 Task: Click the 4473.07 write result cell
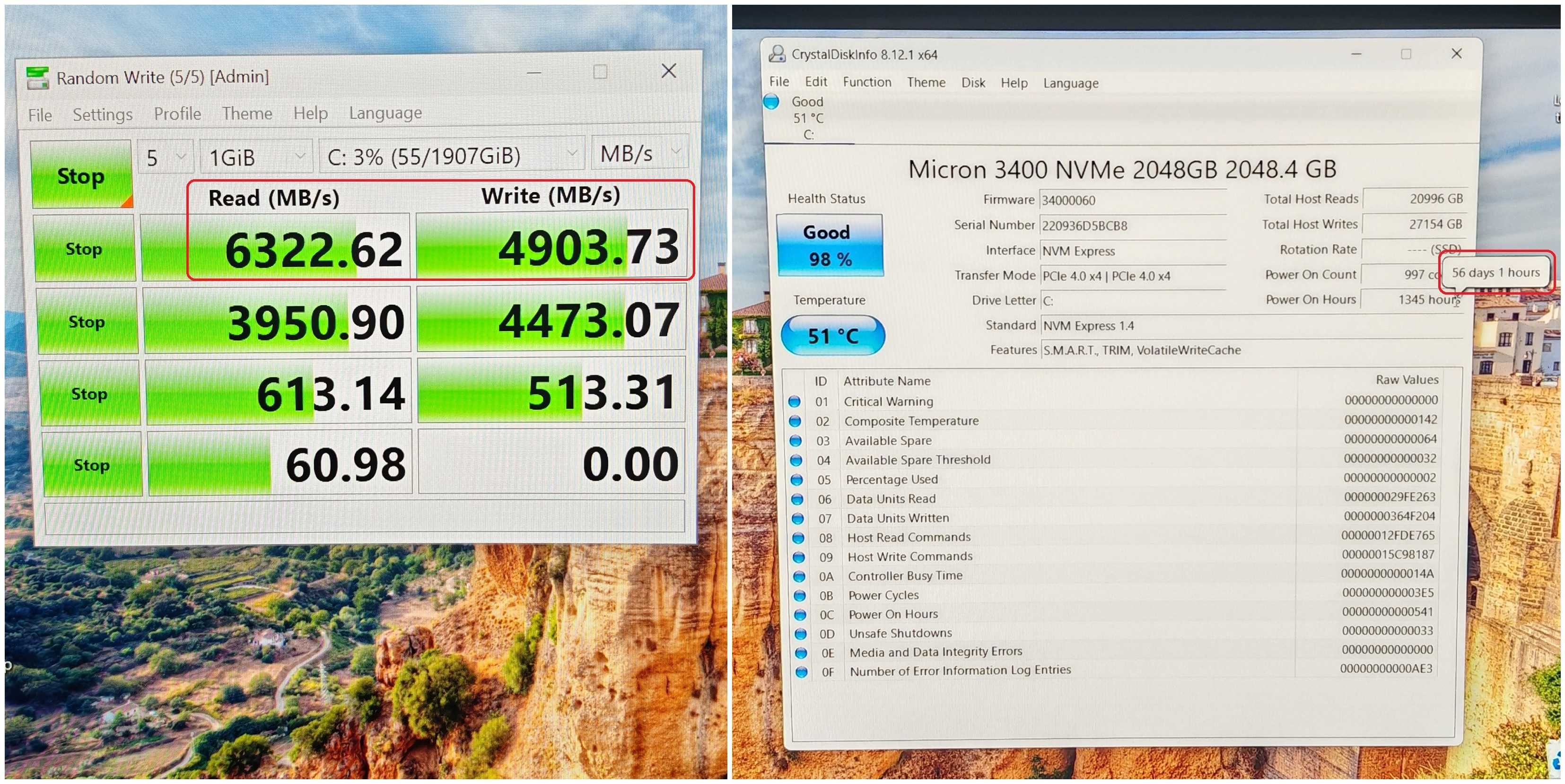point(551,319)
